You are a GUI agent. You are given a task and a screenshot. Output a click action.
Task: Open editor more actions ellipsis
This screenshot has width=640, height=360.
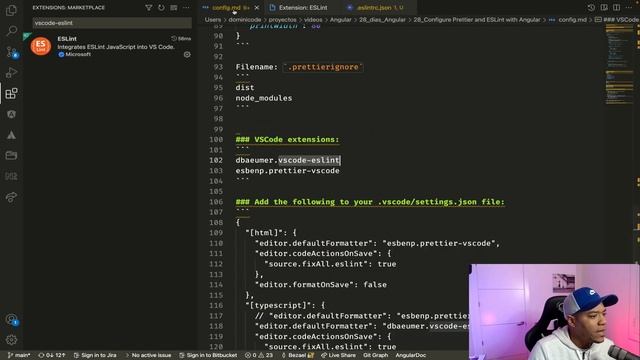pos(629,8)
